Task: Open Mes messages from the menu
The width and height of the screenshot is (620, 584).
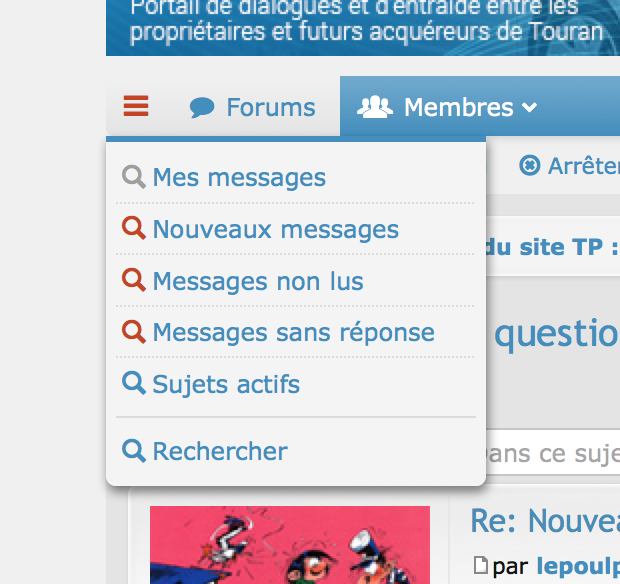Action: click(x=239, y=178)
